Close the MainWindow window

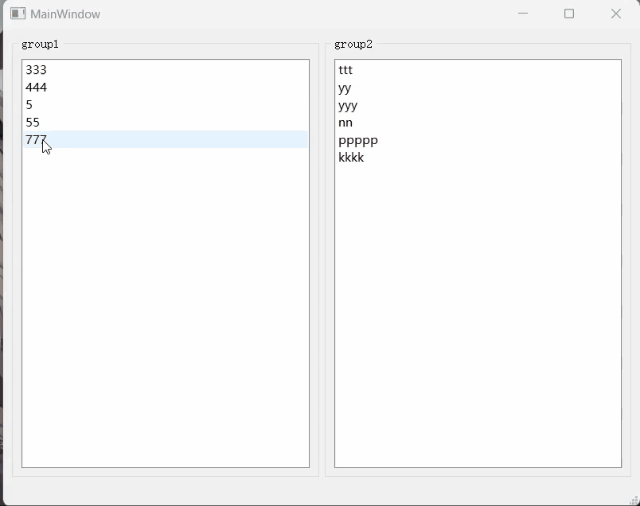point(616,14)
